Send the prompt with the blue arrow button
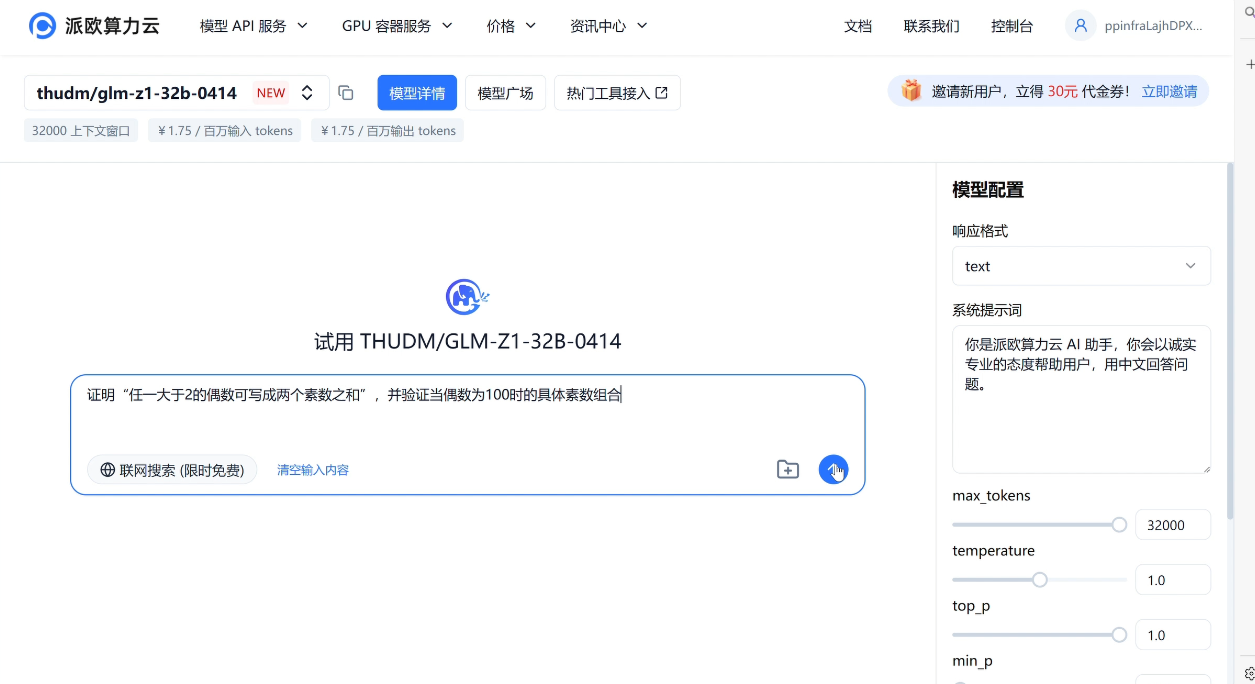 (833, 469)
